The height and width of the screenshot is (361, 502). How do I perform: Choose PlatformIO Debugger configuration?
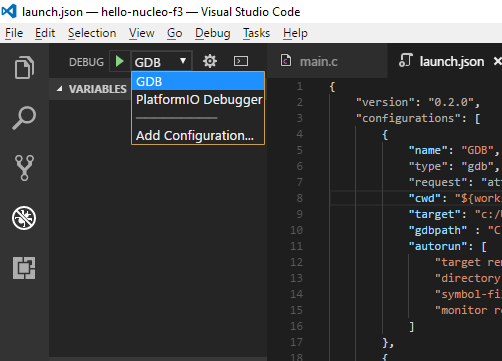(x=198, y=100)
